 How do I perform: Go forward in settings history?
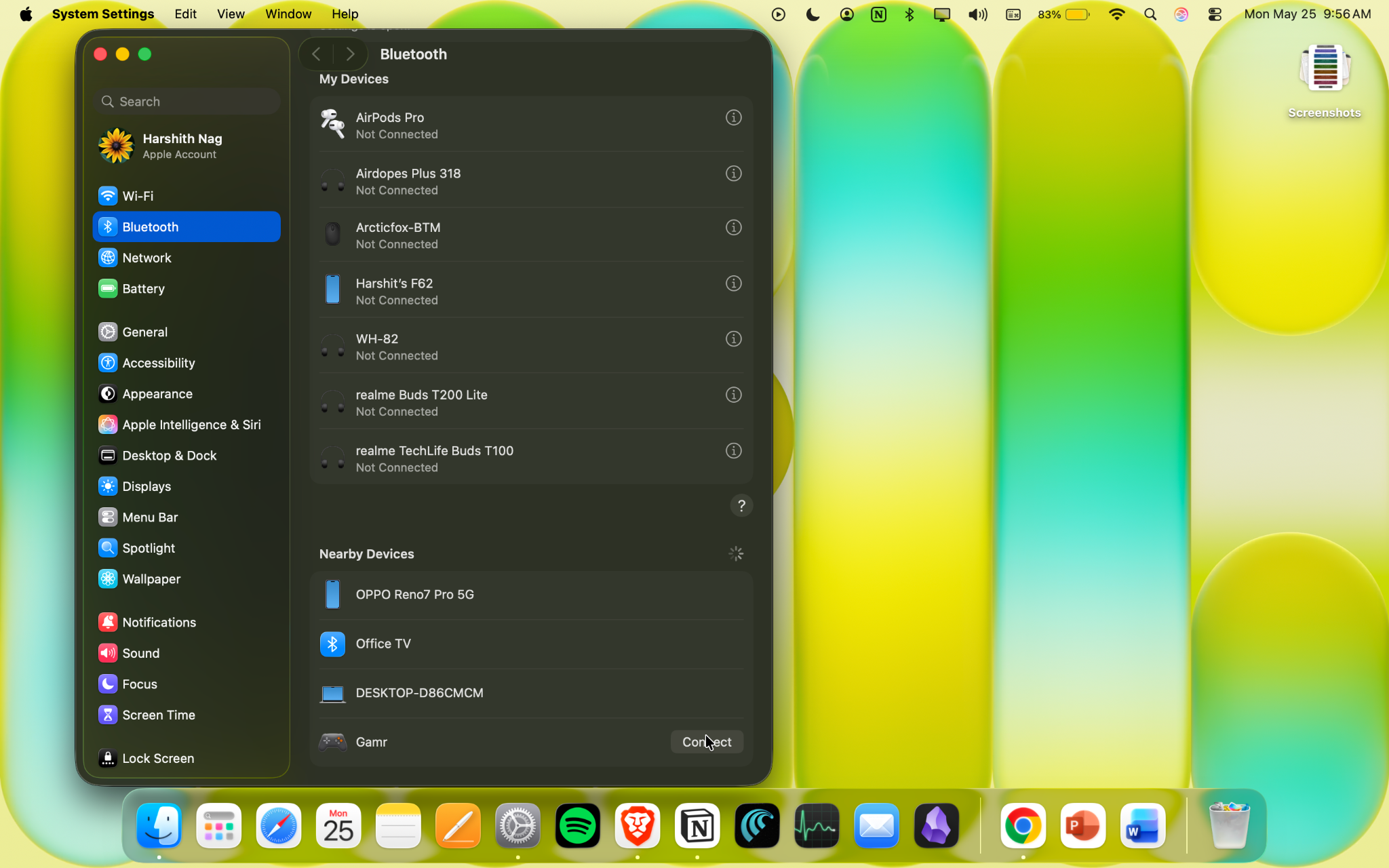pyautogui.click(x=350, y=54)
